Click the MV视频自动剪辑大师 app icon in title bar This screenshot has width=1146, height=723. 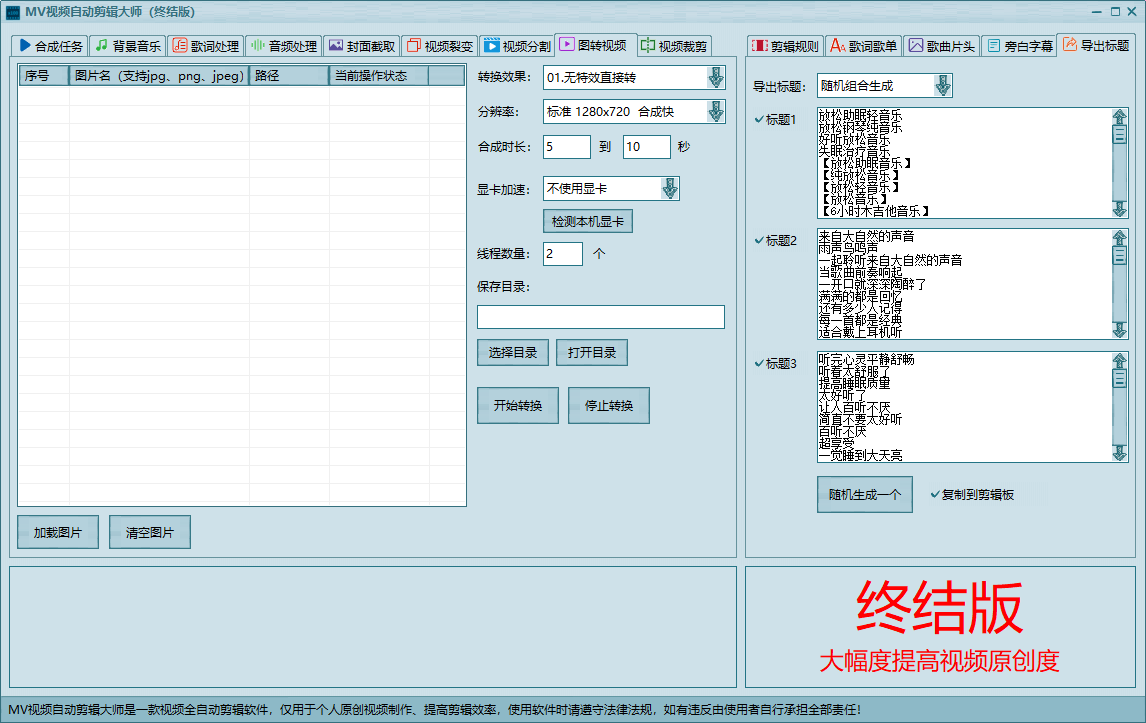coord(13,12)
